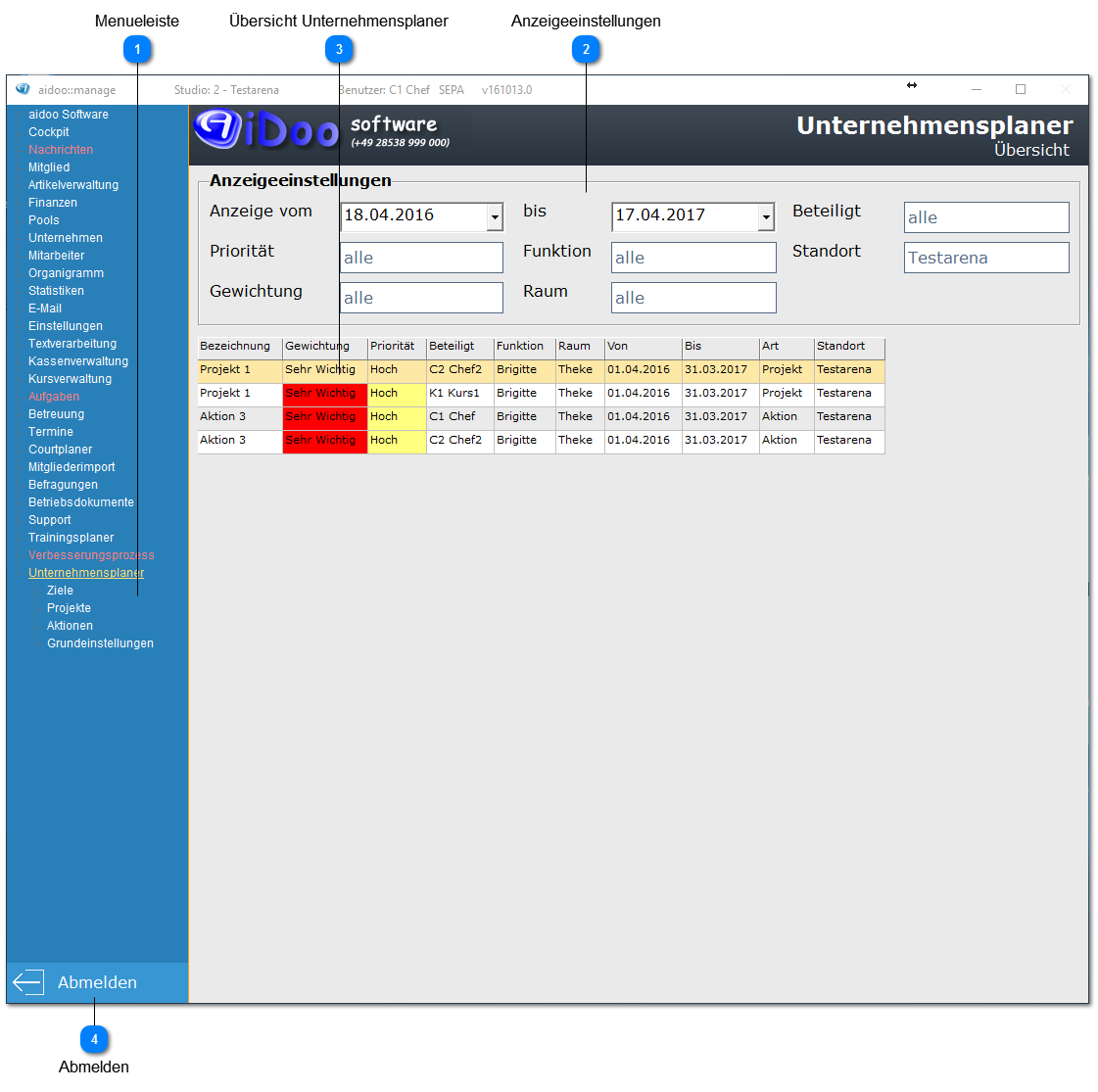Go to Finanzen section
Viewport: 1098px width, 1092px height.
pos(53,203)
